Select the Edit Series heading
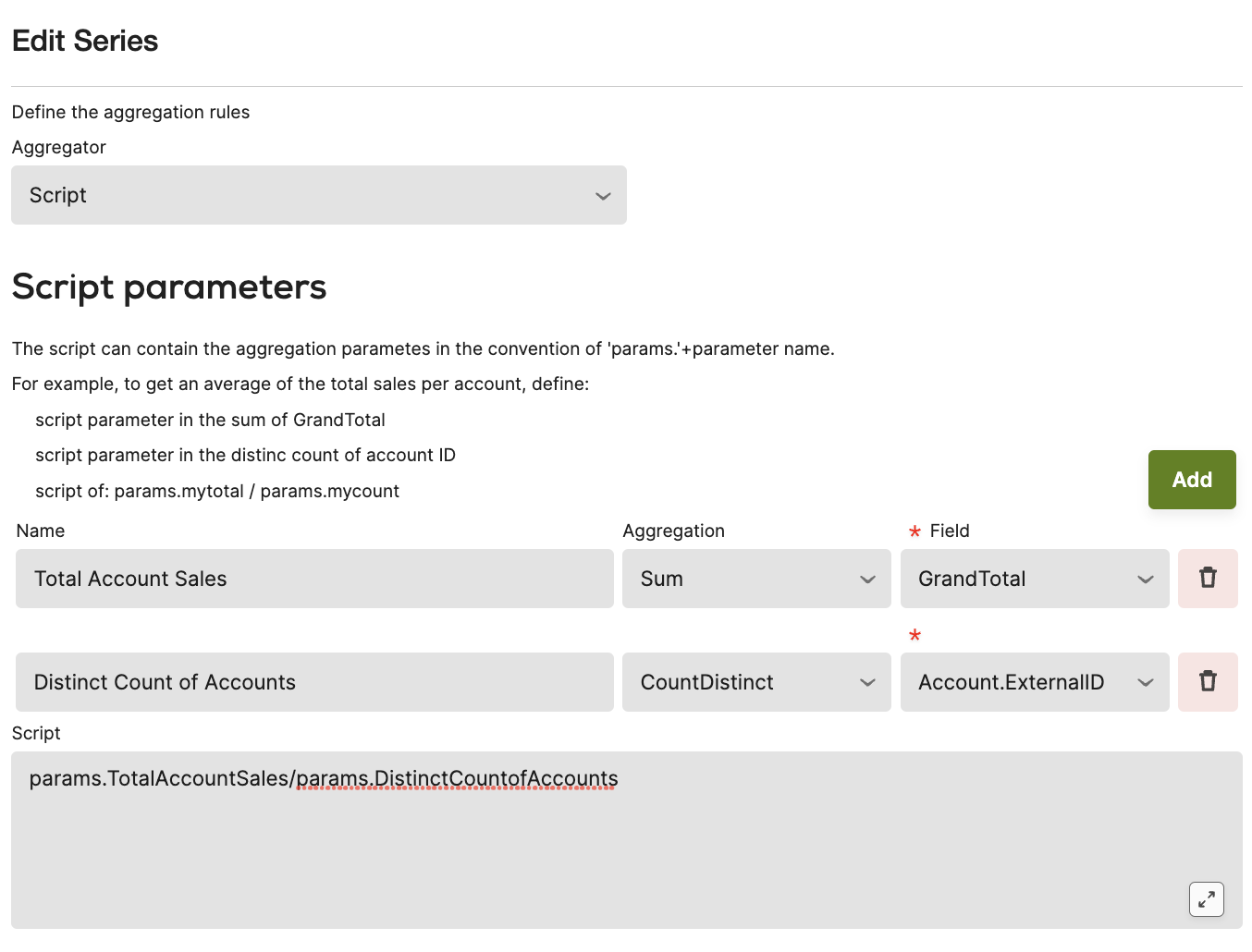Screen dimensions: 1252x952 [85, 41]
